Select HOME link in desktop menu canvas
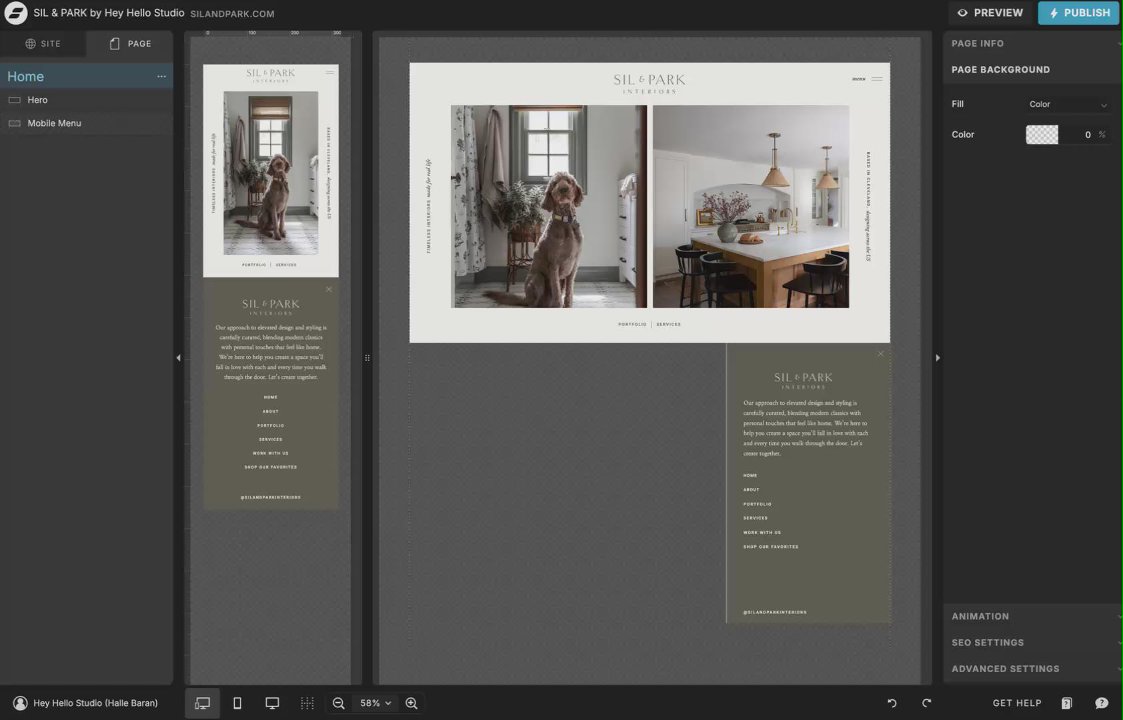1123x720 pixels. [x=750, y=476]
